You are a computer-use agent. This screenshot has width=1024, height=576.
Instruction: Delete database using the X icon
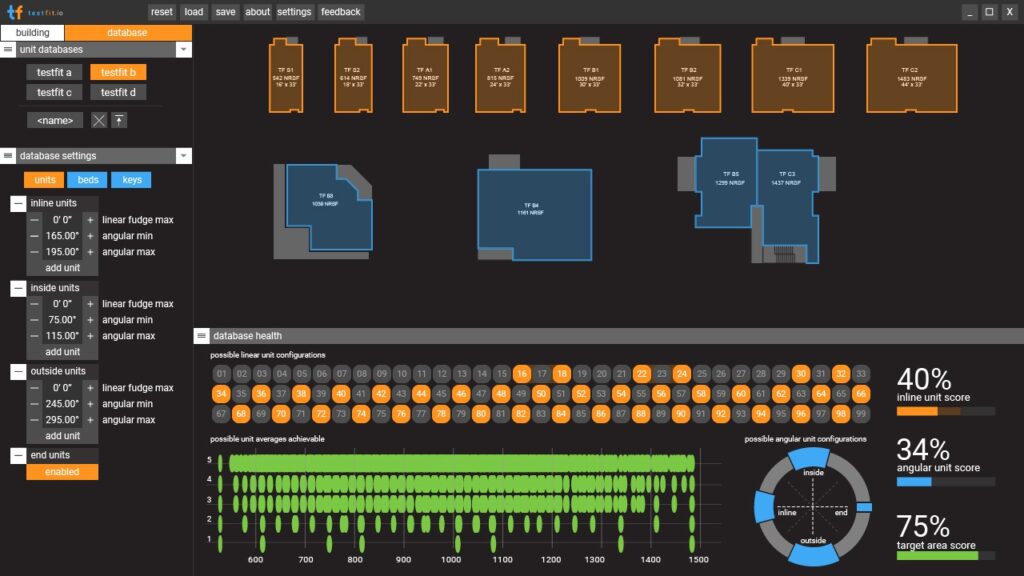pos(99,120)
